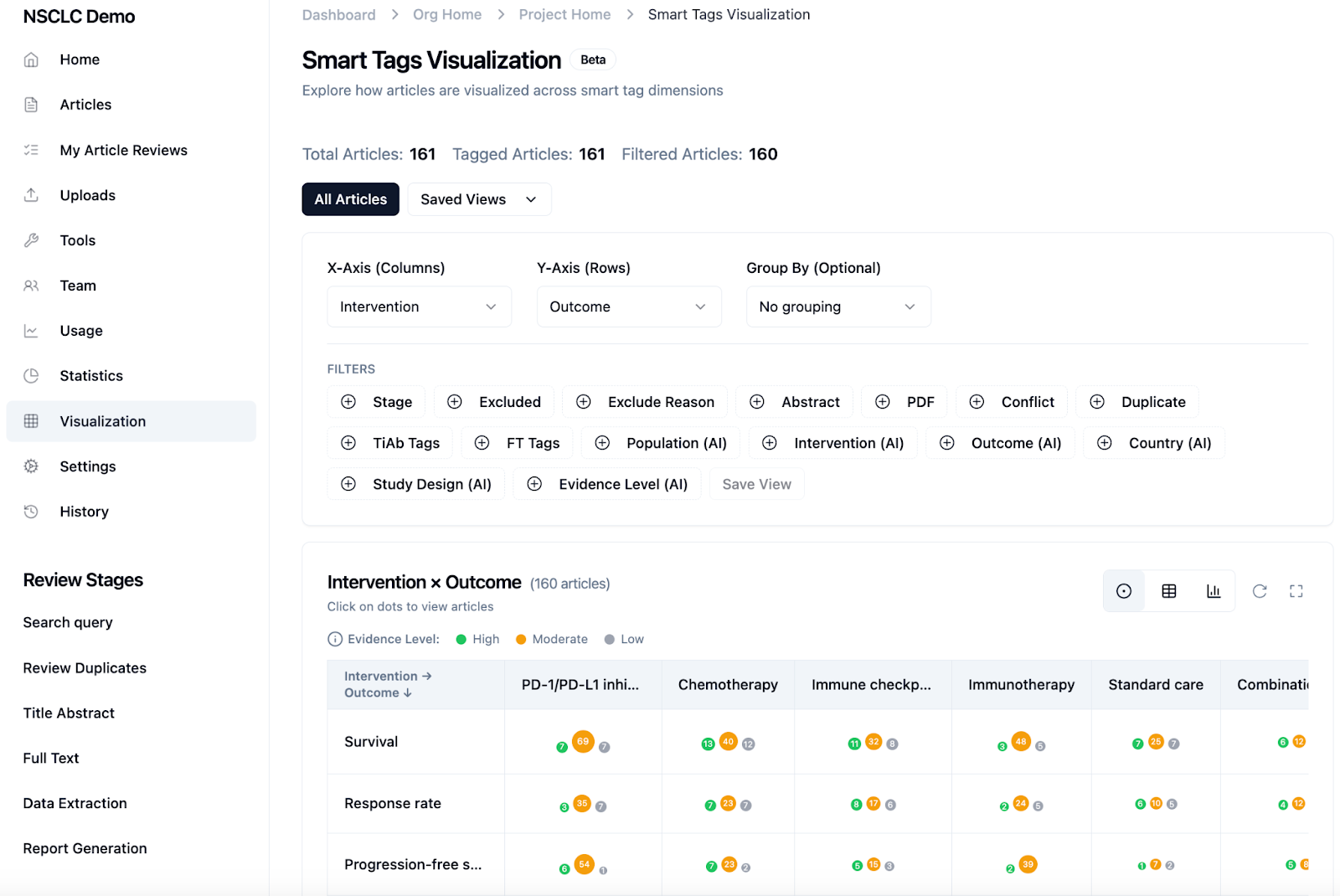
Task: Open the X-Axis Intervention dropdown
Action: (x=419, y=306)
